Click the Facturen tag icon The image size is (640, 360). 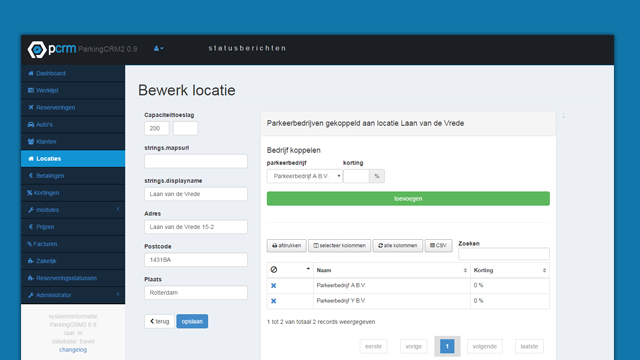[x=29, y=244]
